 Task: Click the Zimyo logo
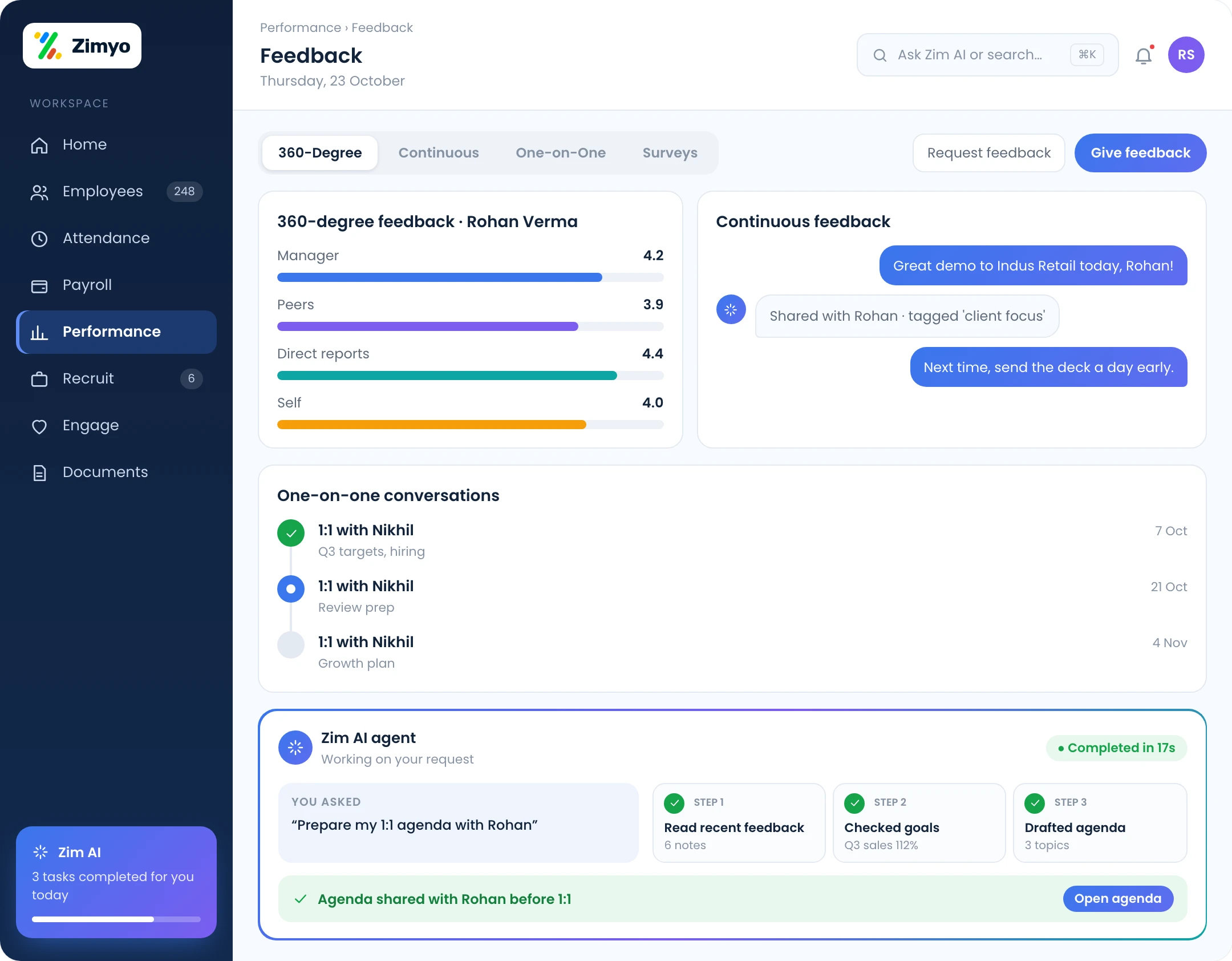click(x=82, y=46)
